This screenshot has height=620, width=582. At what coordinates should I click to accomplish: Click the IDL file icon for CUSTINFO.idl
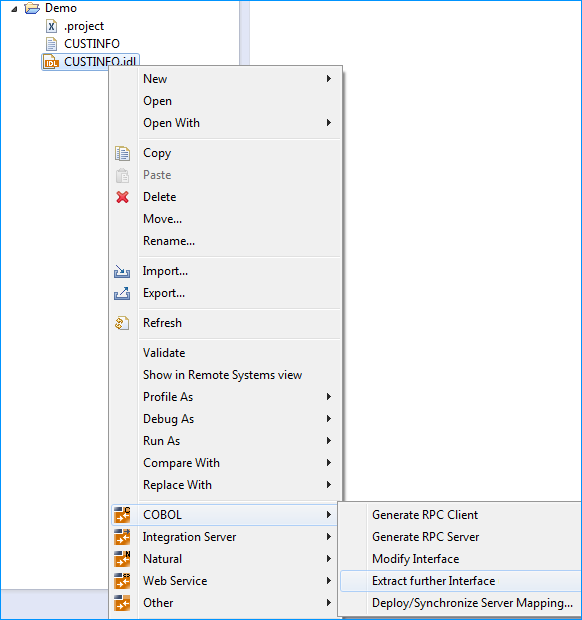tap(51, 62)
